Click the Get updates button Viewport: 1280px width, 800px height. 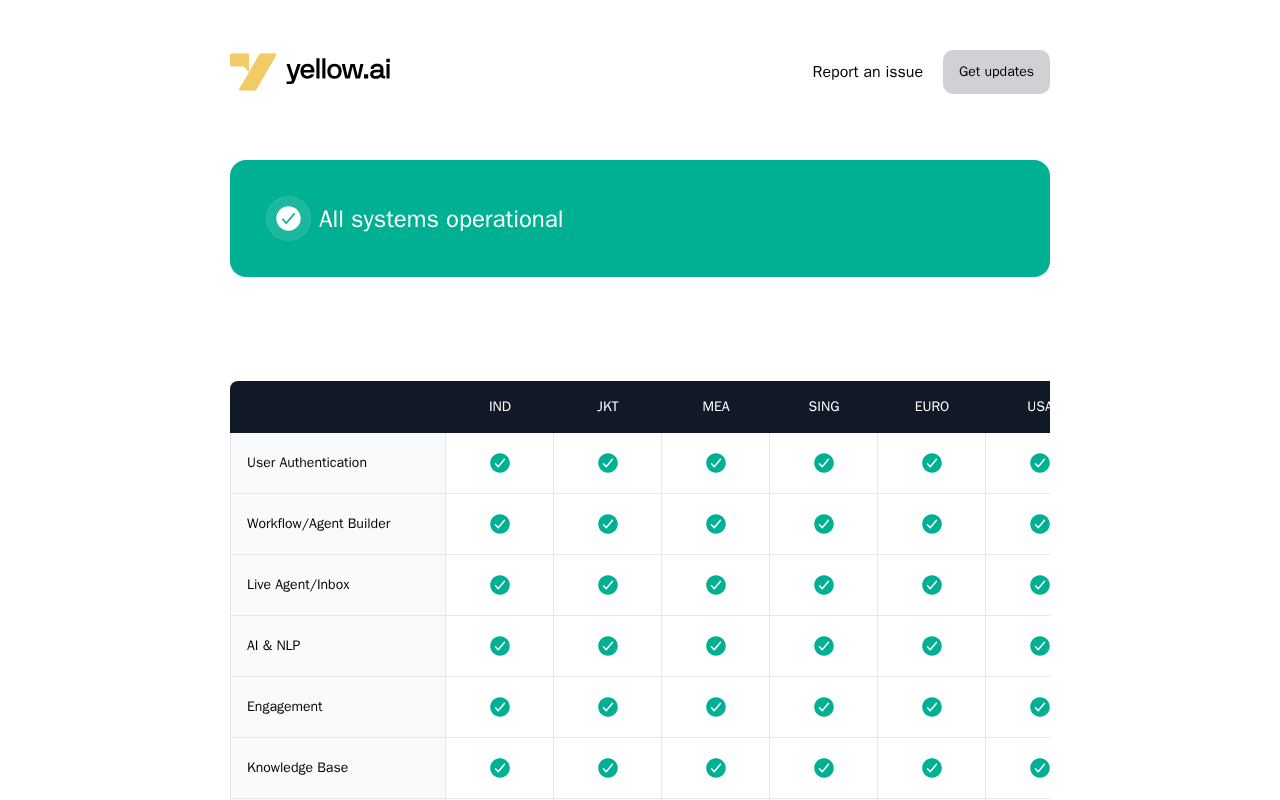996,72
